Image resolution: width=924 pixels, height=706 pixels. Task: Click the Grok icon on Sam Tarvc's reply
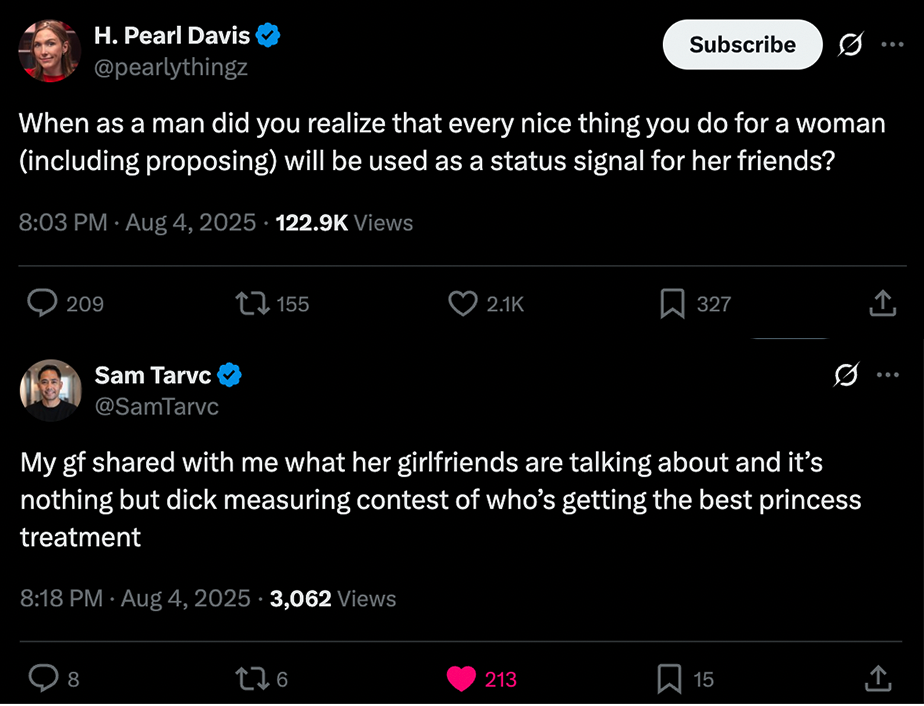(x=846, y=376)
